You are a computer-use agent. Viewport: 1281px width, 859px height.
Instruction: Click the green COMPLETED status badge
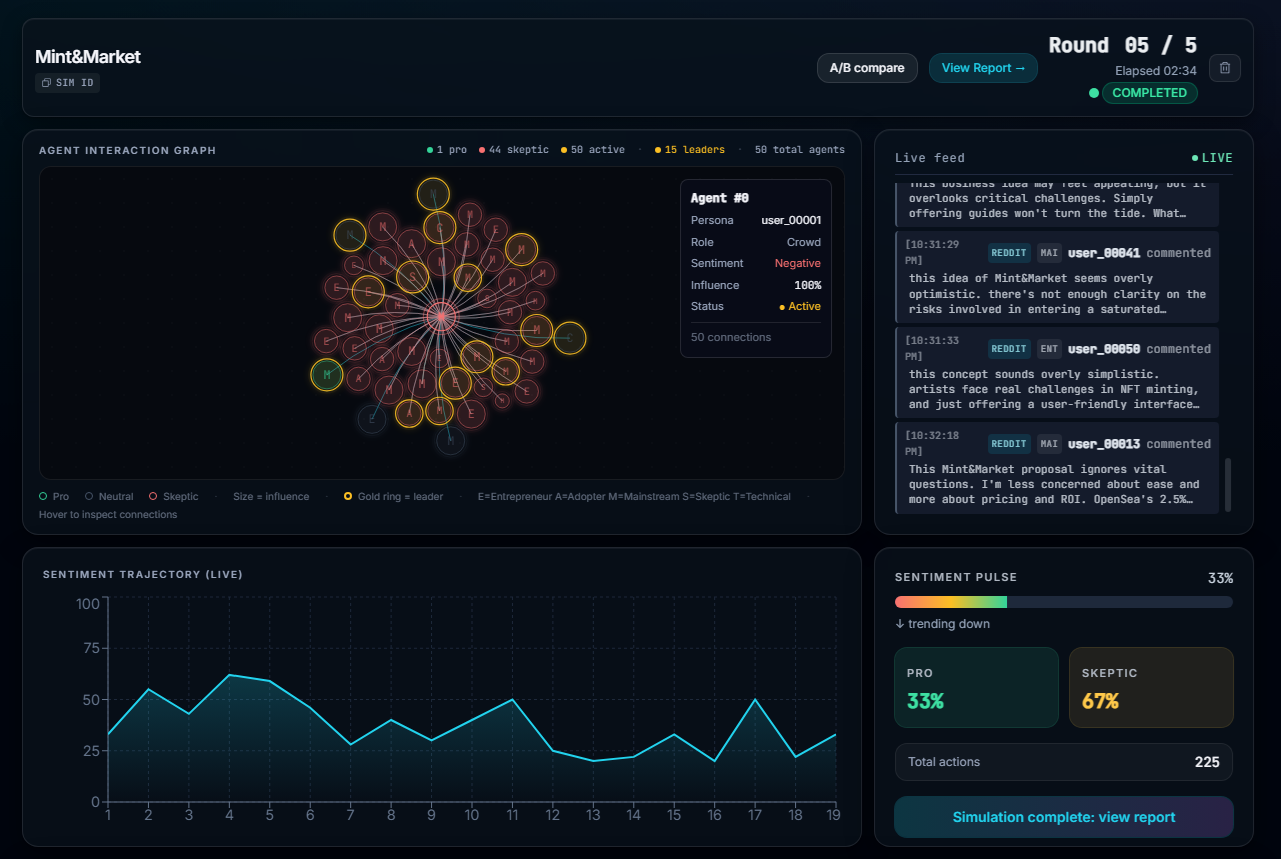1149,93
